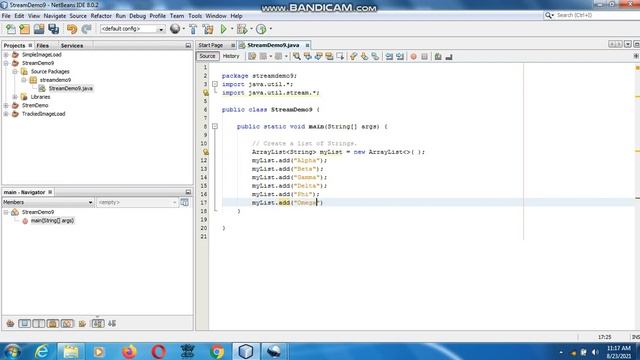
Task: Expand the Libraries node
Action: click(x=15, y=97)
